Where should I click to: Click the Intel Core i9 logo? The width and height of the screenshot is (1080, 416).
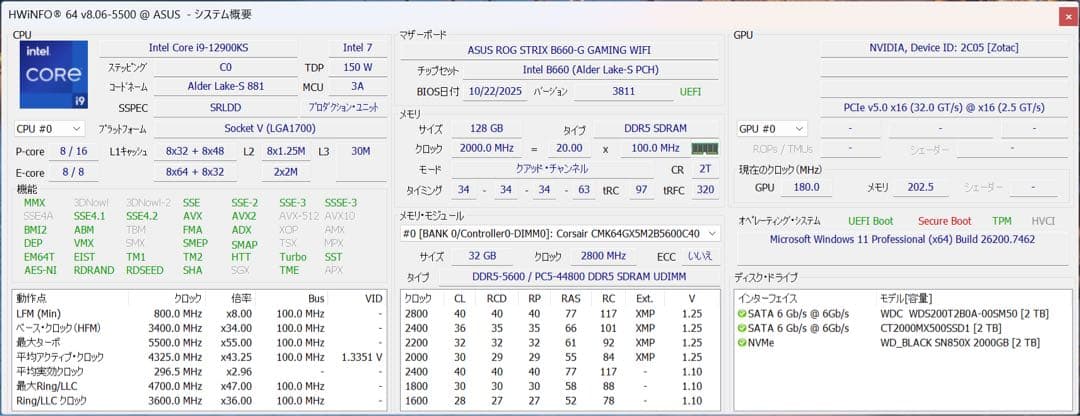click(x=53, y=74)
